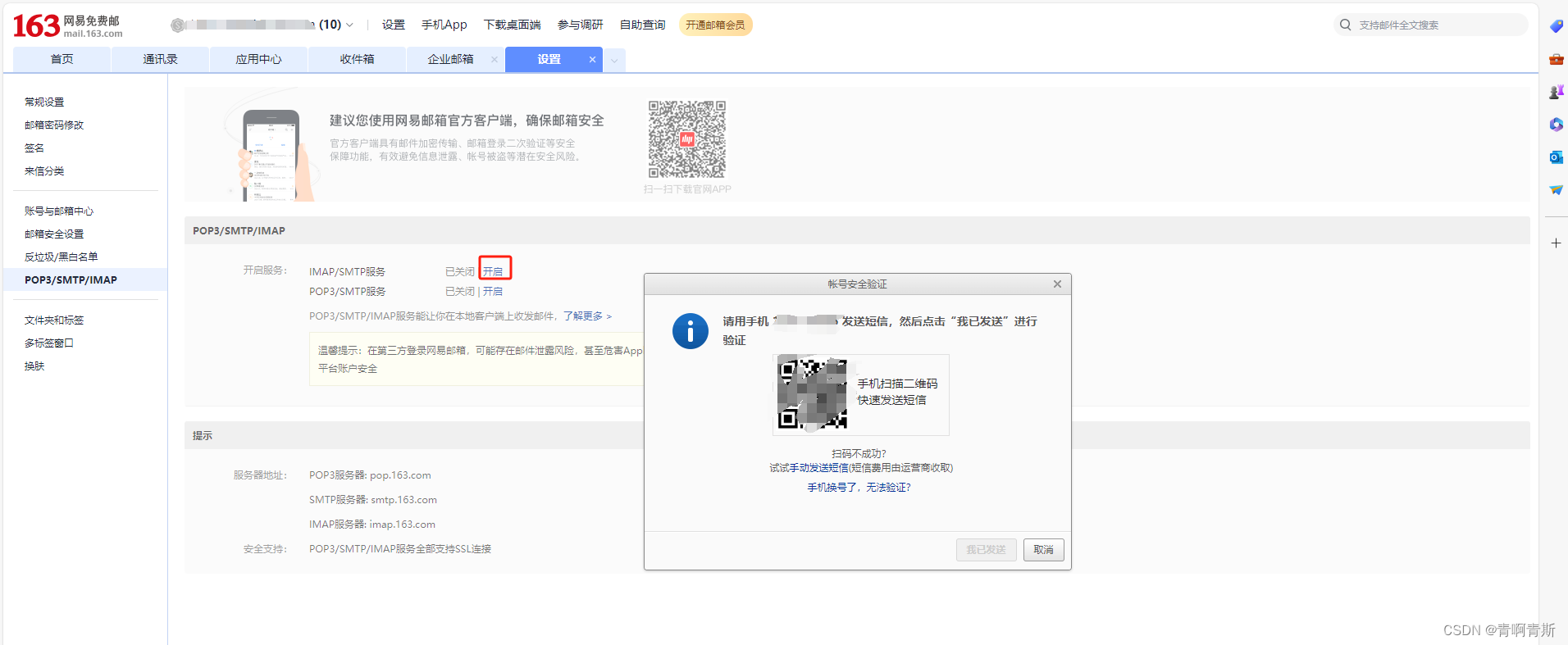Switch to the 通讯录 tab
This screenshot has width=1568, height=645.
point(160,59)
